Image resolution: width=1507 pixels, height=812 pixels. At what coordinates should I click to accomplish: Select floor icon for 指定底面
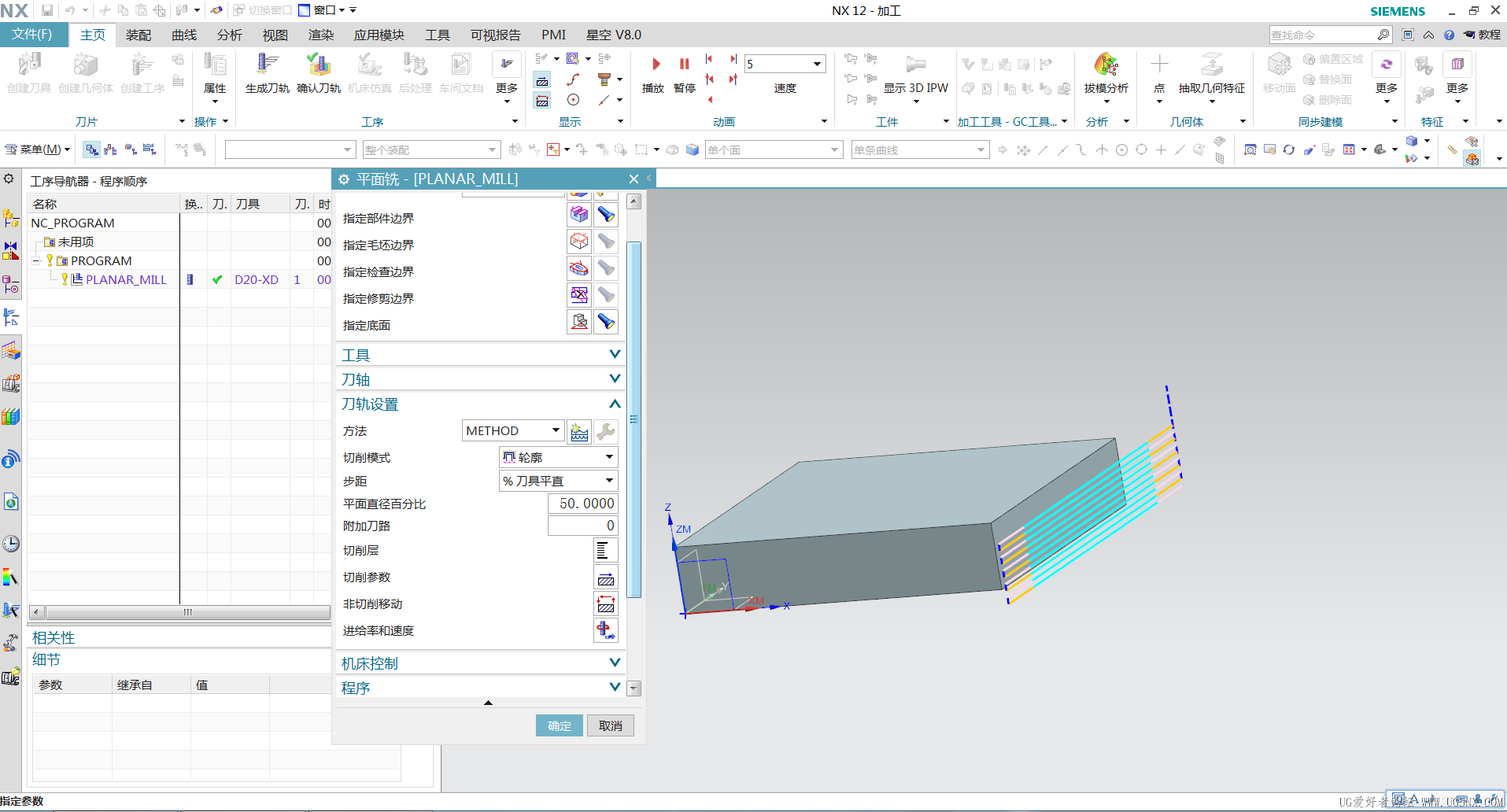click(579, 322)
